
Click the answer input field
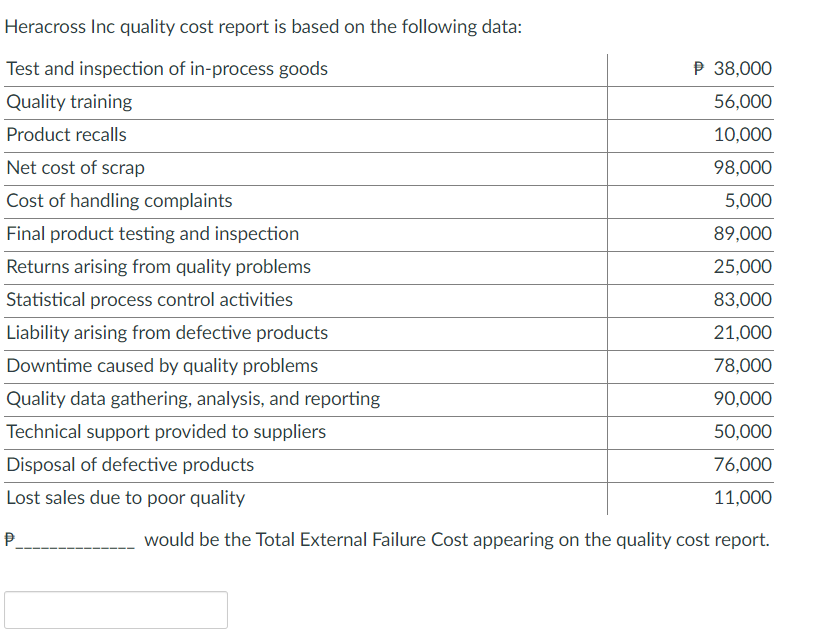coord(116,610)
